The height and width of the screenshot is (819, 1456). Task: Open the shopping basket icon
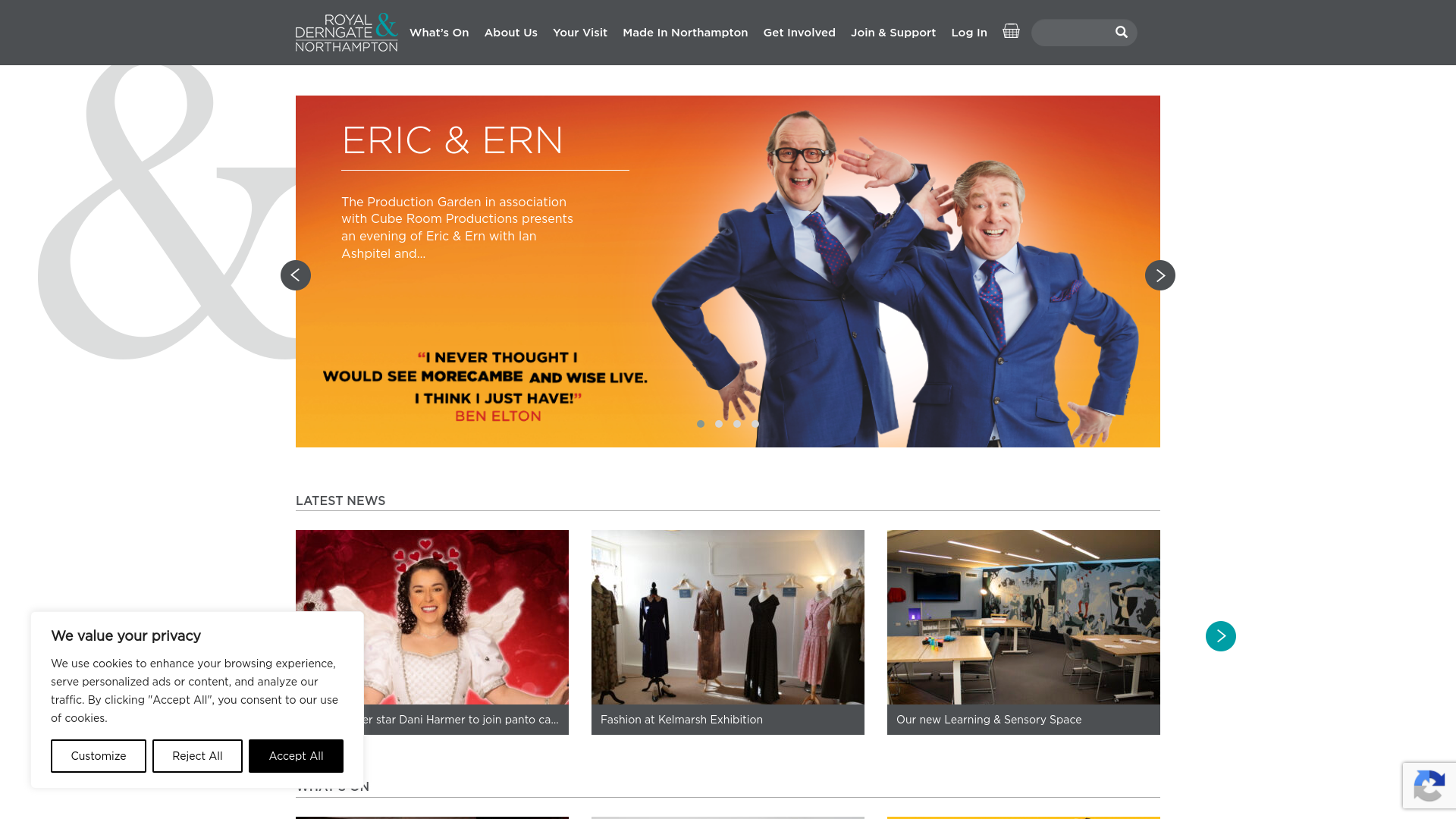pyautogui.click(x=1011, y=31)
